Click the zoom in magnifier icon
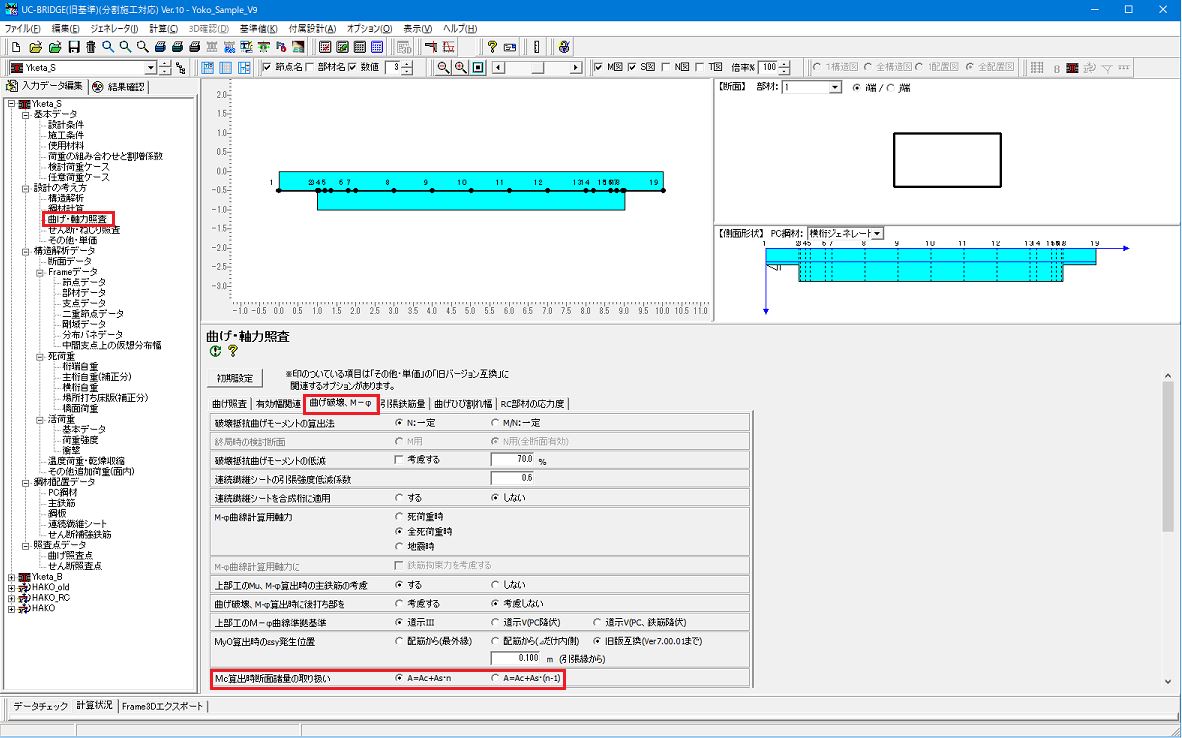Screen dimensions: 1182x738 click(x=461, y=68)
